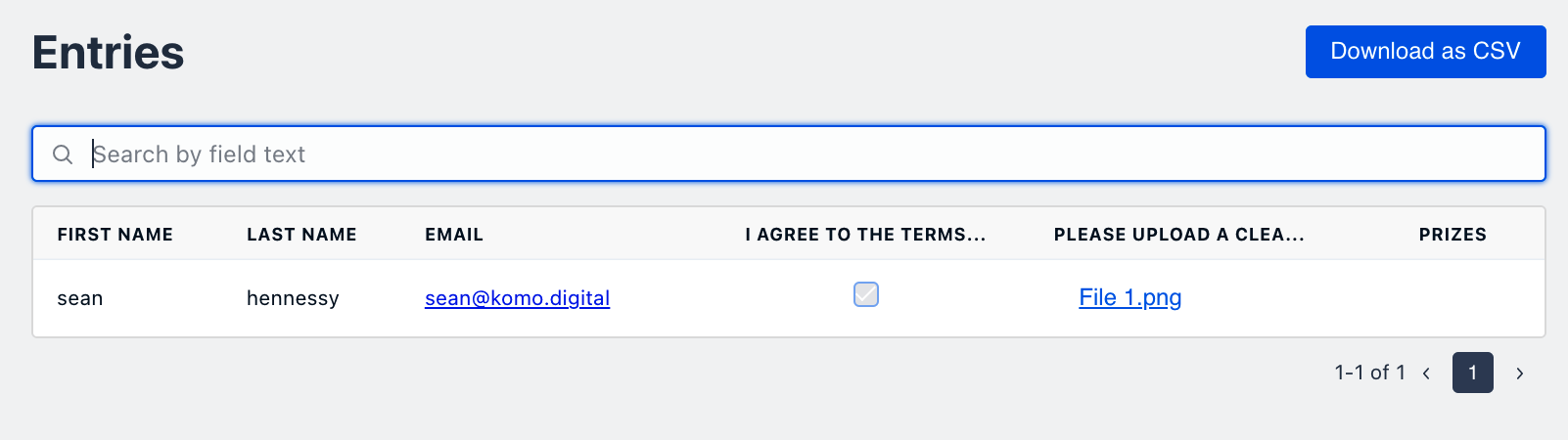The height and width of the screenshot is (440, 1568).
Task: Click the FIRST NAME column header
Action: click(115, 235)
